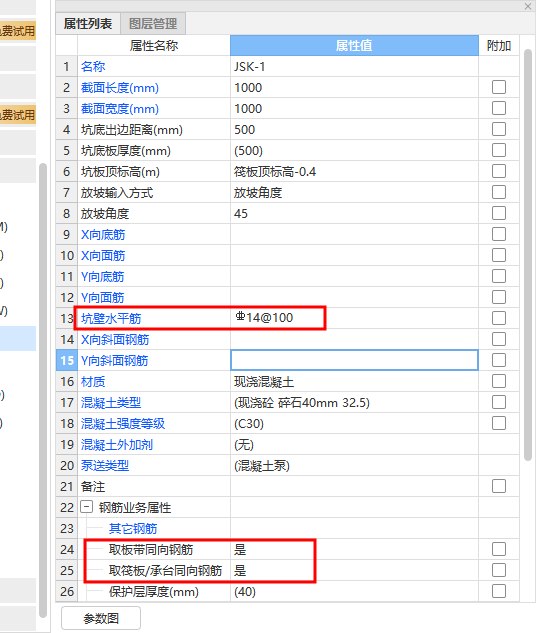
Task: Tick the 附加 checkbox for 截面长度(mm)
Action: (499, 87)
